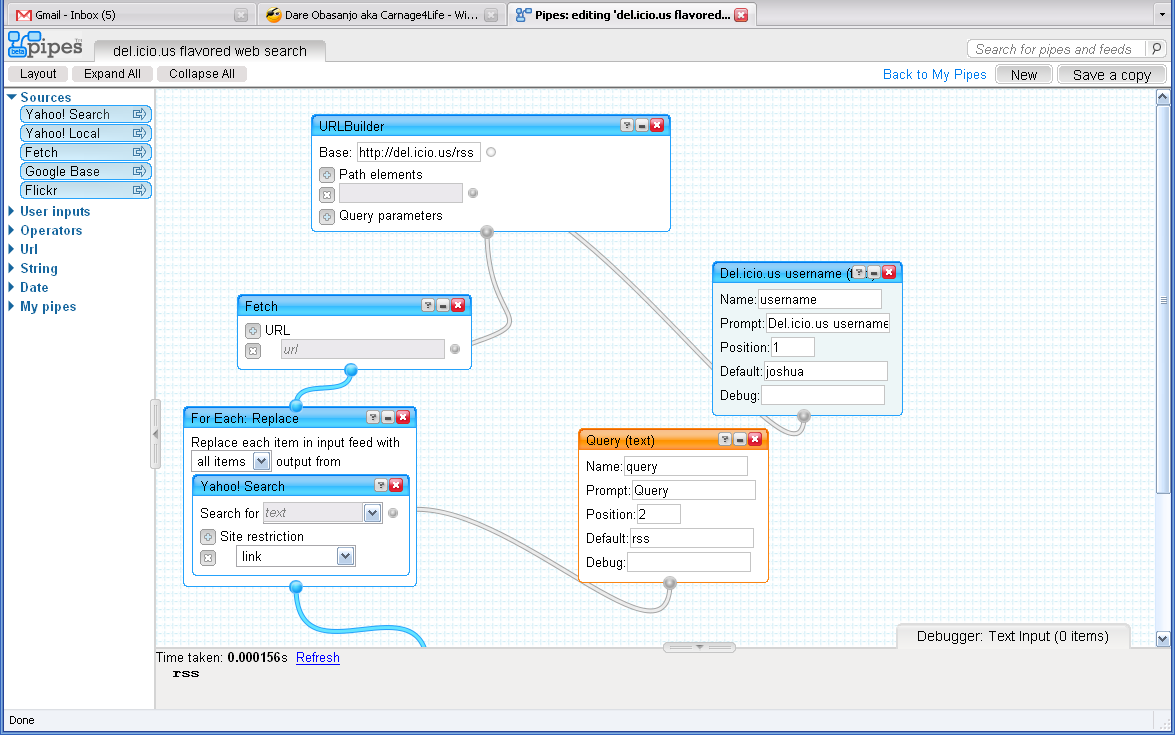Expand the Operators category
Screen dimensions: 1175x735
pyautogui.click(x=11, y=230)
